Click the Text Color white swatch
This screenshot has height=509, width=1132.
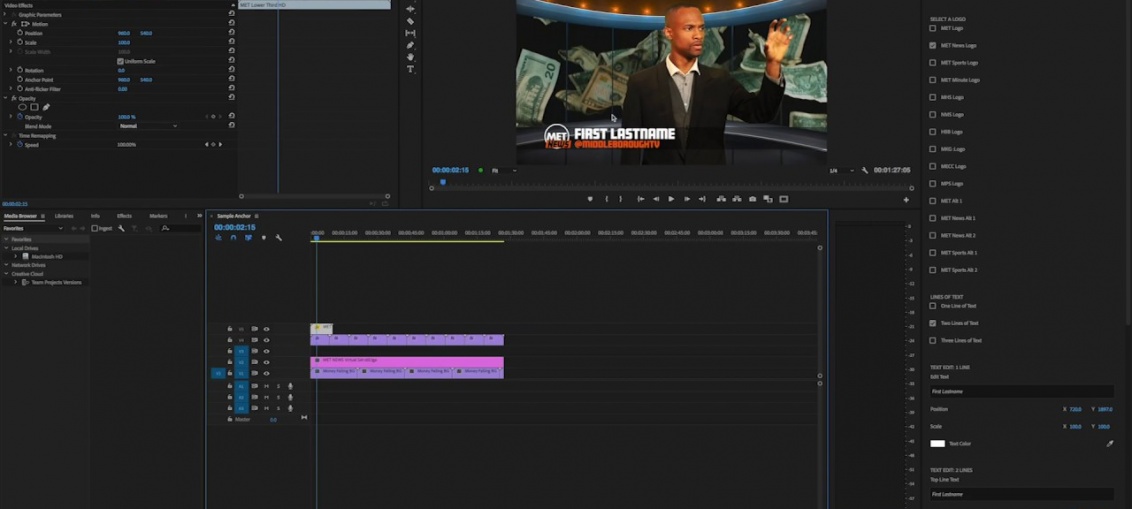click(937, 443)
